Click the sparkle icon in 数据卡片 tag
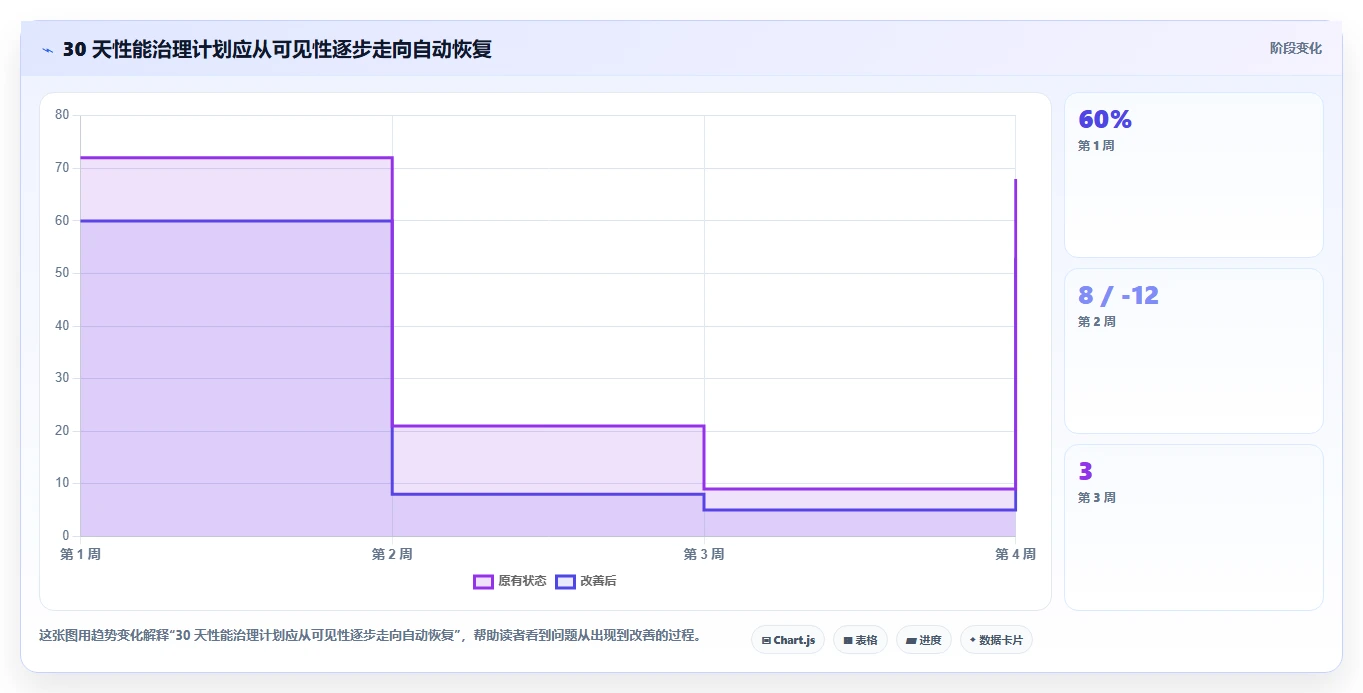Image resolution: width=1363 pixels, height=693 pixels. click(973, 640)
